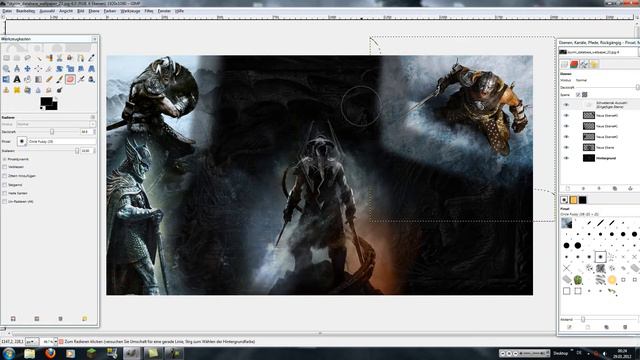This screenshot has height=360, width=640.
Task: Click the Circle Fuzzy brush name field
Action: point(62,141)
